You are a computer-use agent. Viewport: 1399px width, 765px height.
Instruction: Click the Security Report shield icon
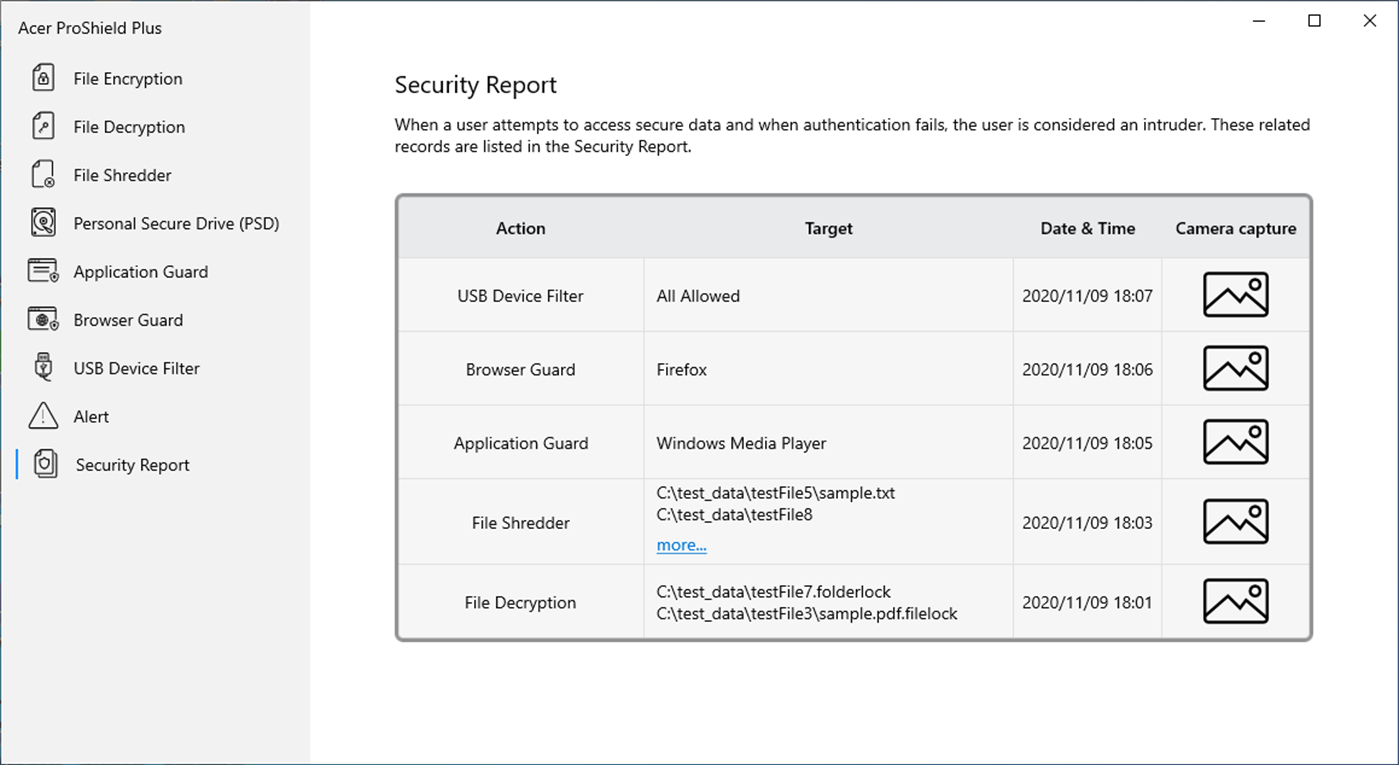point(45,464)
